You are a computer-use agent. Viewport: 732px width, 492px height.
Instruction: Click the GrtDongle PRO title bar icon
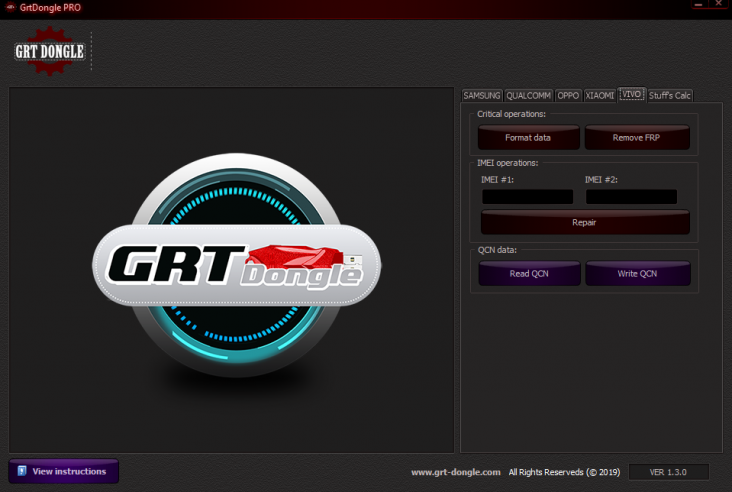(10, 7)
